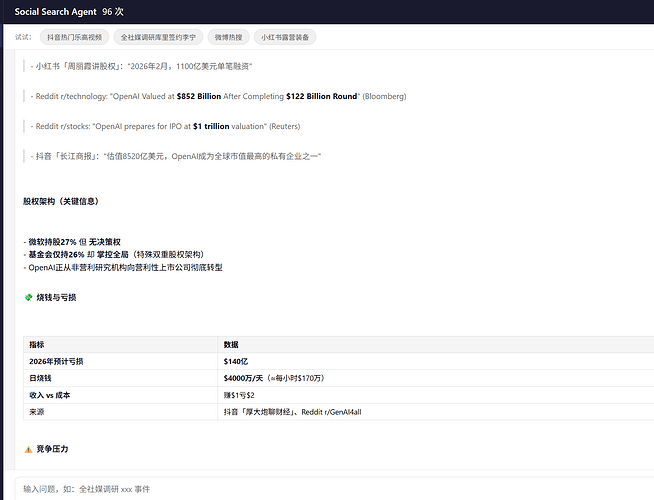This screenshot has width=654, height=500.
Task: Click the 抖音「长江商报」估值8520亿美元 quote
Action: [x=176, y=156]
